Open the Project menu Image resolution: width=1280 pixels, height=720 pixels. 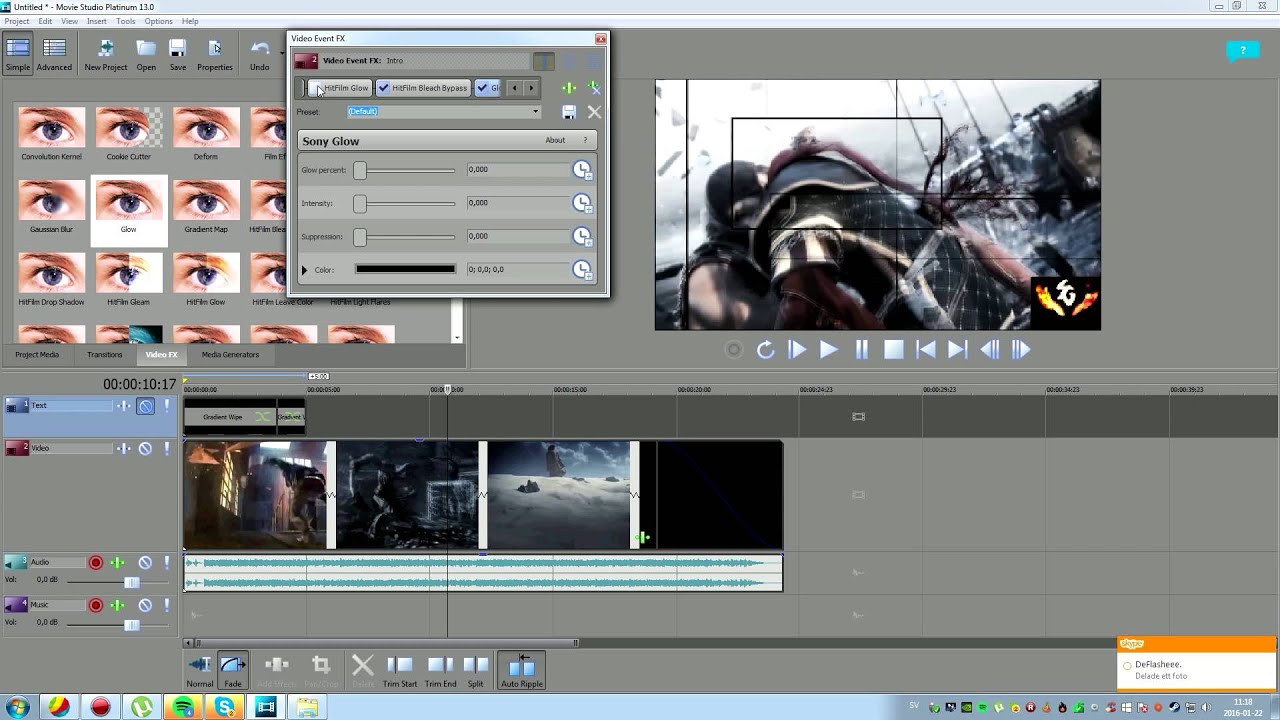coord(17,21)
